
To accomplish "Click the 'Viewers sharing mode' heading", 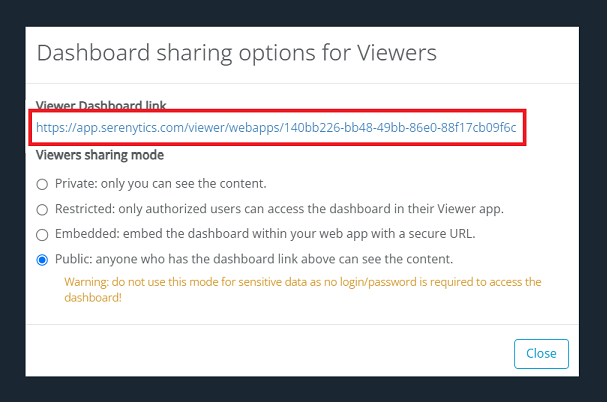I will click(x=100, y=155).
